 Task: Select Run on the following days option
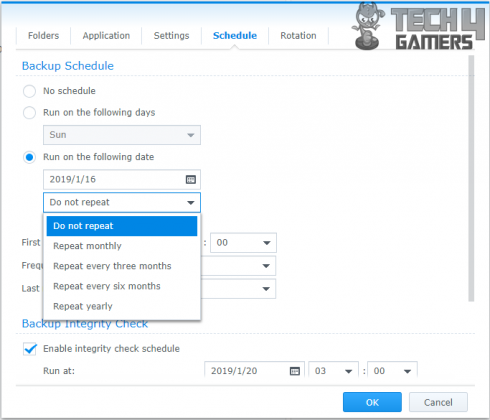[29, 113]
